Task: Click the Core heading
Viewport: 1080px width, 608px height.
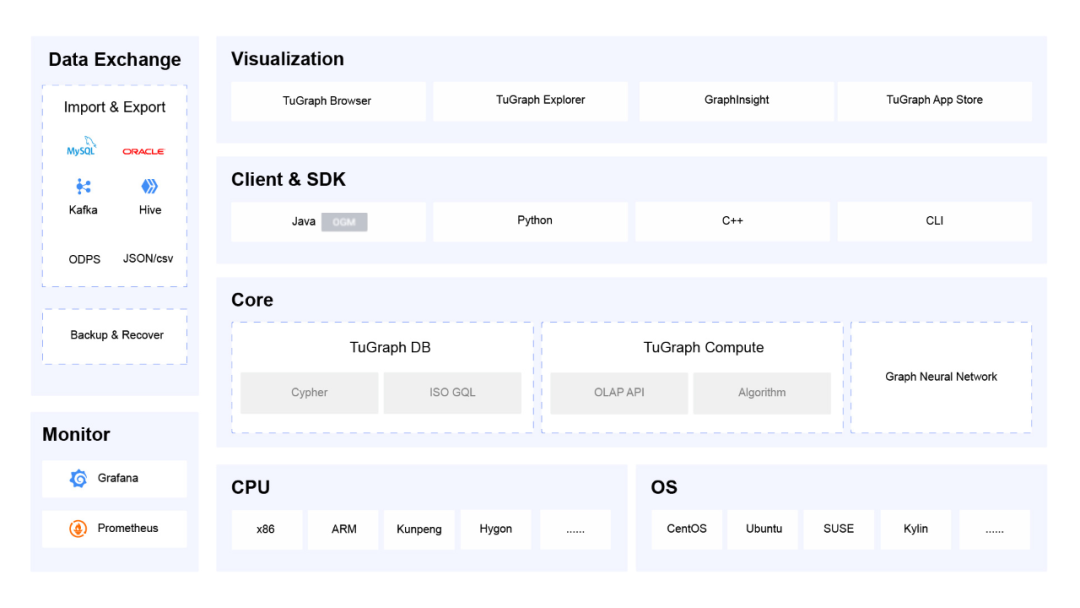Action: point(252,300)
